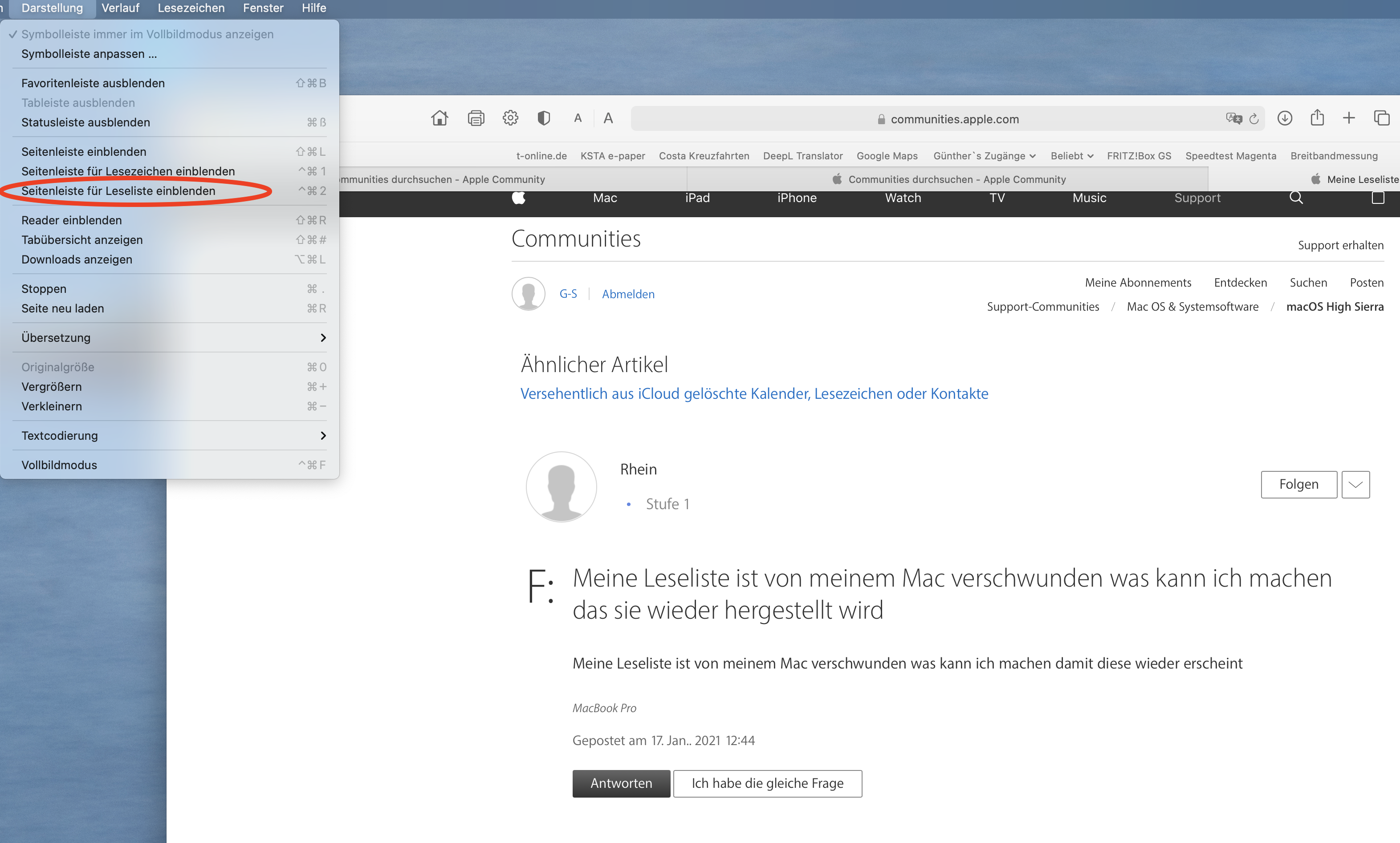Image resolution: width=1400 pixels, height=843 pixels.
Task: Open the settings gear icon in toolbar
Action: (x=510, y=118)
